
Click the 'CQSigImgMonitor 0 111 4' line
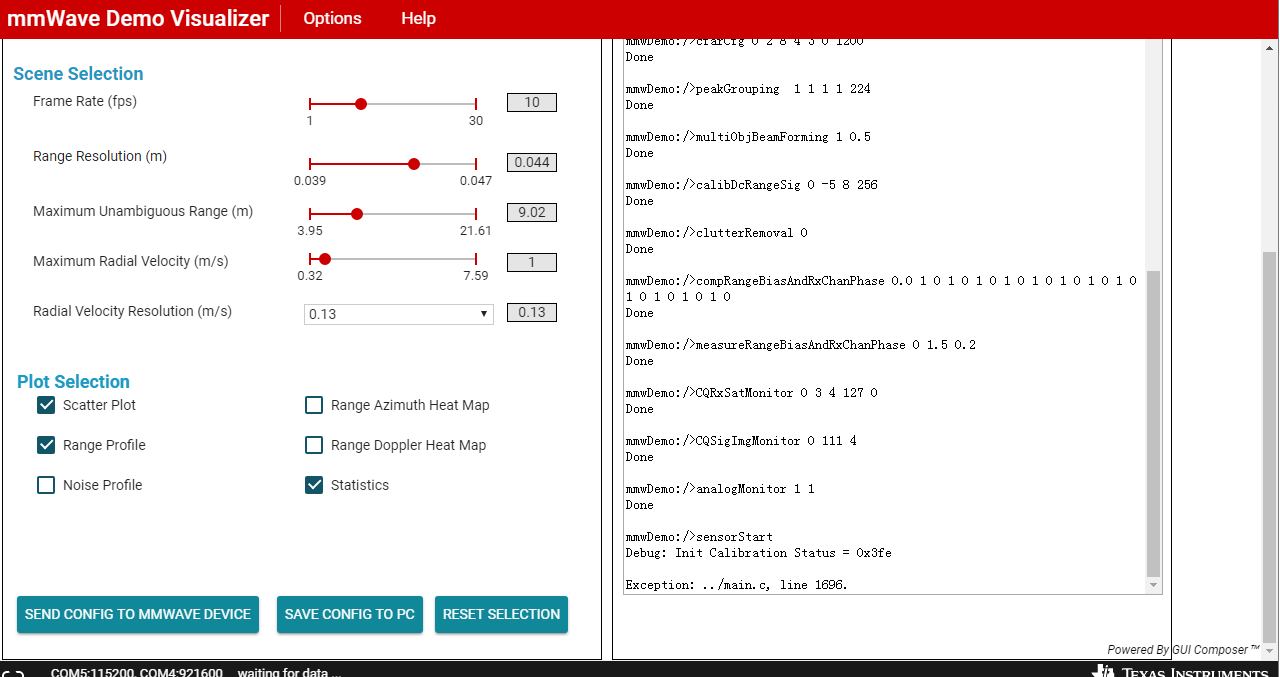[x=741, y=441]
